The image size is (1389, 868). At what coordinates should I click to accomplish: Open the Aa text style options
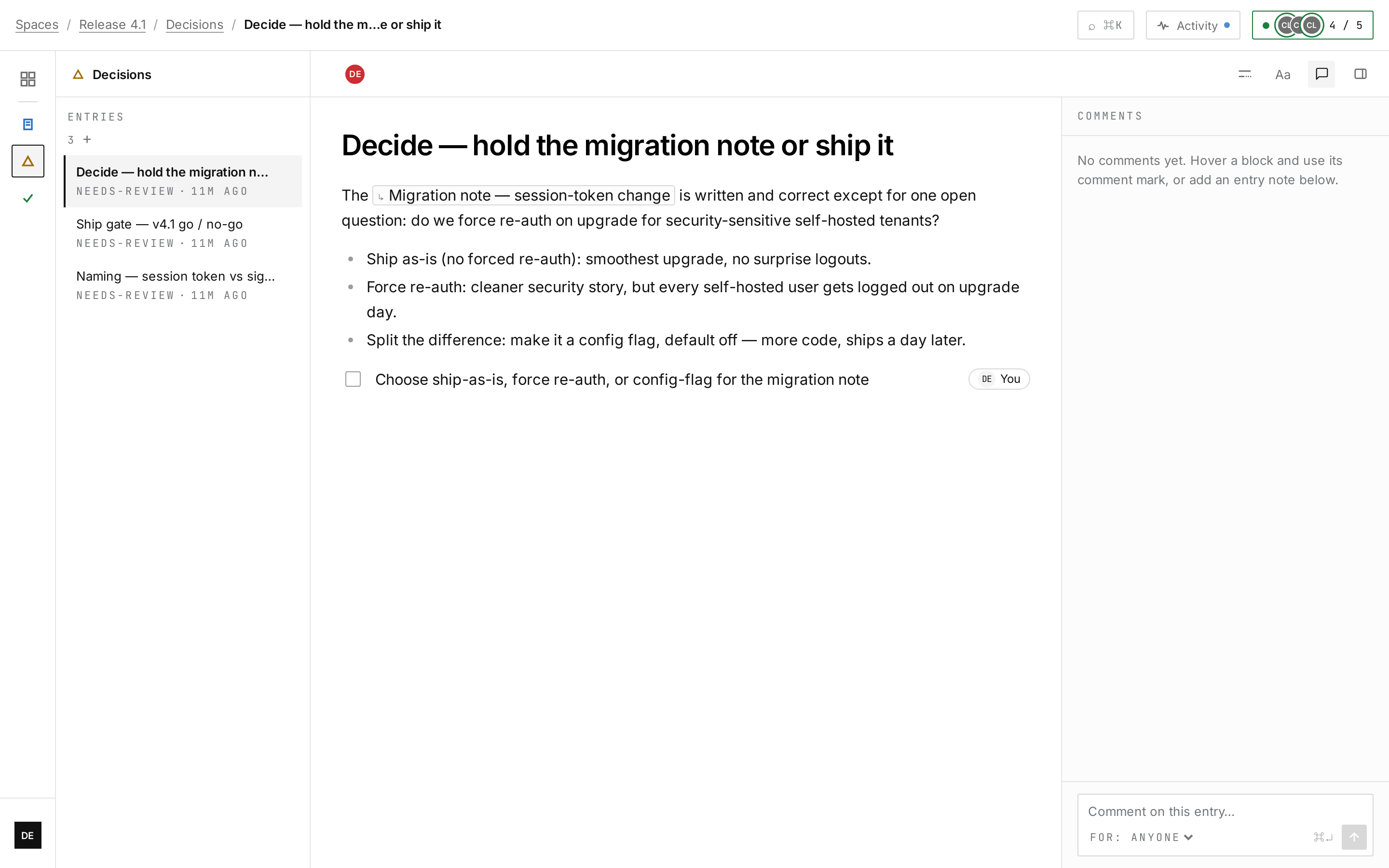click(1283, 74)
